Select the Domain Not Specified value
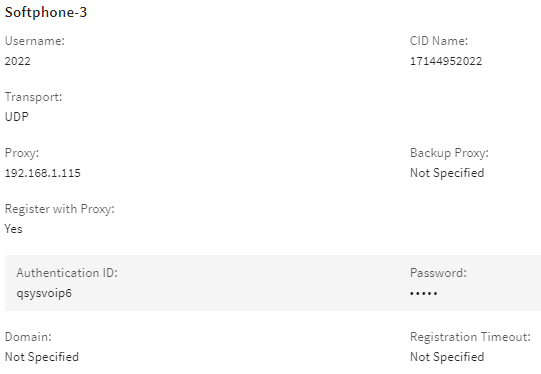 coord(42,357)
